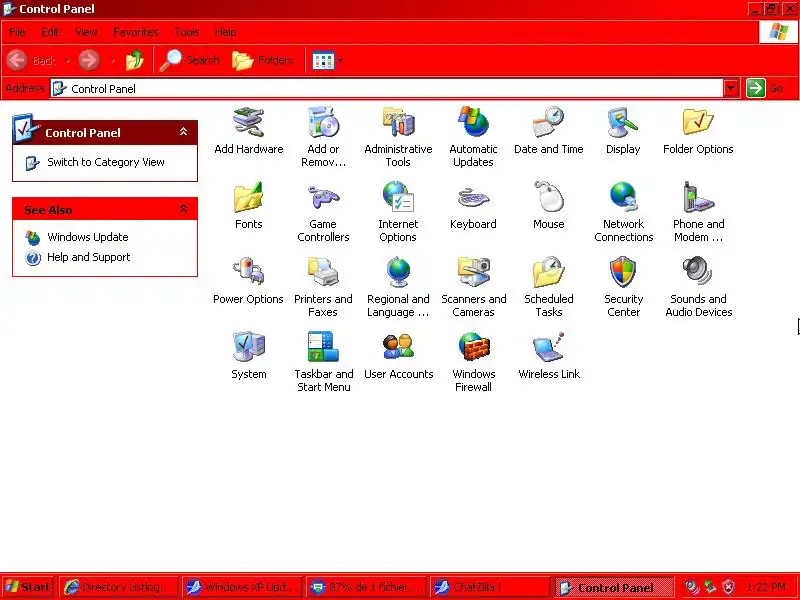
Task: Click the system tray clock
Action: coord(766,587)
